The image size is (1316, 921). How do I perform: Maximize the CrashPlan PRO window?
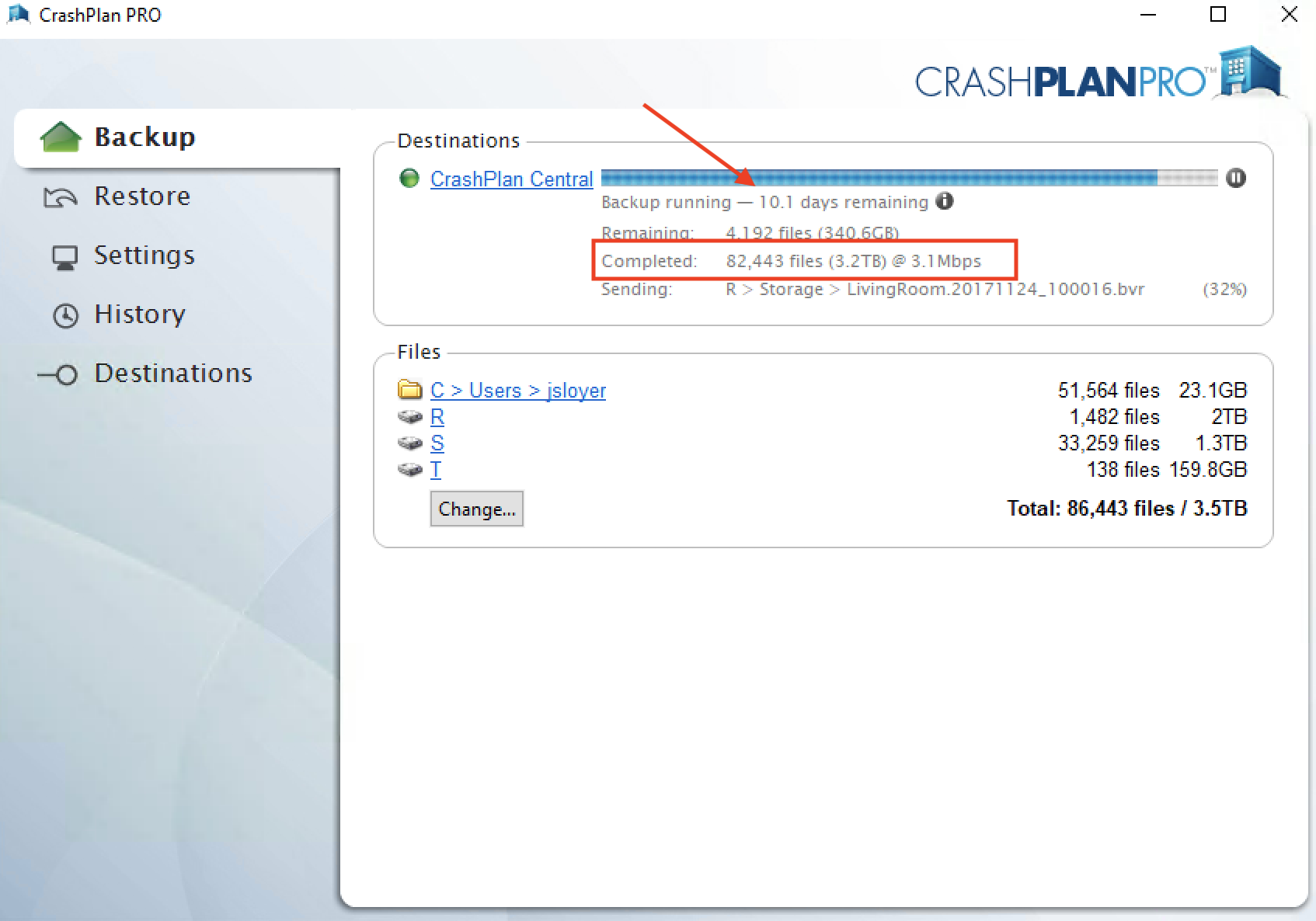point(1218,15)
